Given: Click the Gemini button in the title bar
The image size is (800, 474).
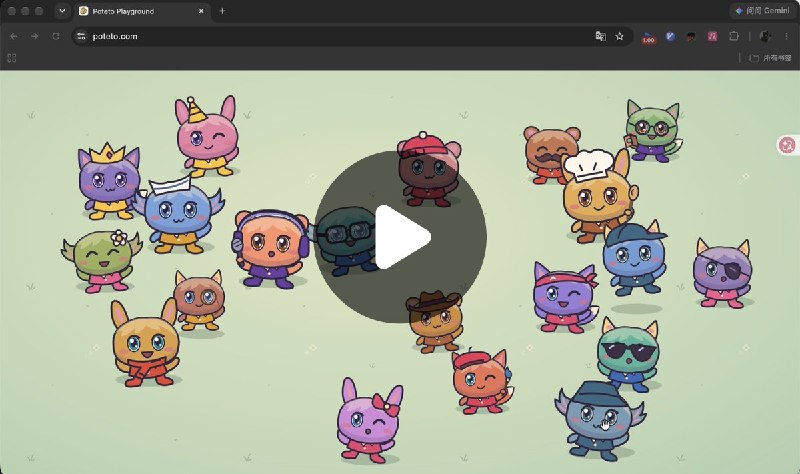Looking at the screenshot, I should [762, 11].
